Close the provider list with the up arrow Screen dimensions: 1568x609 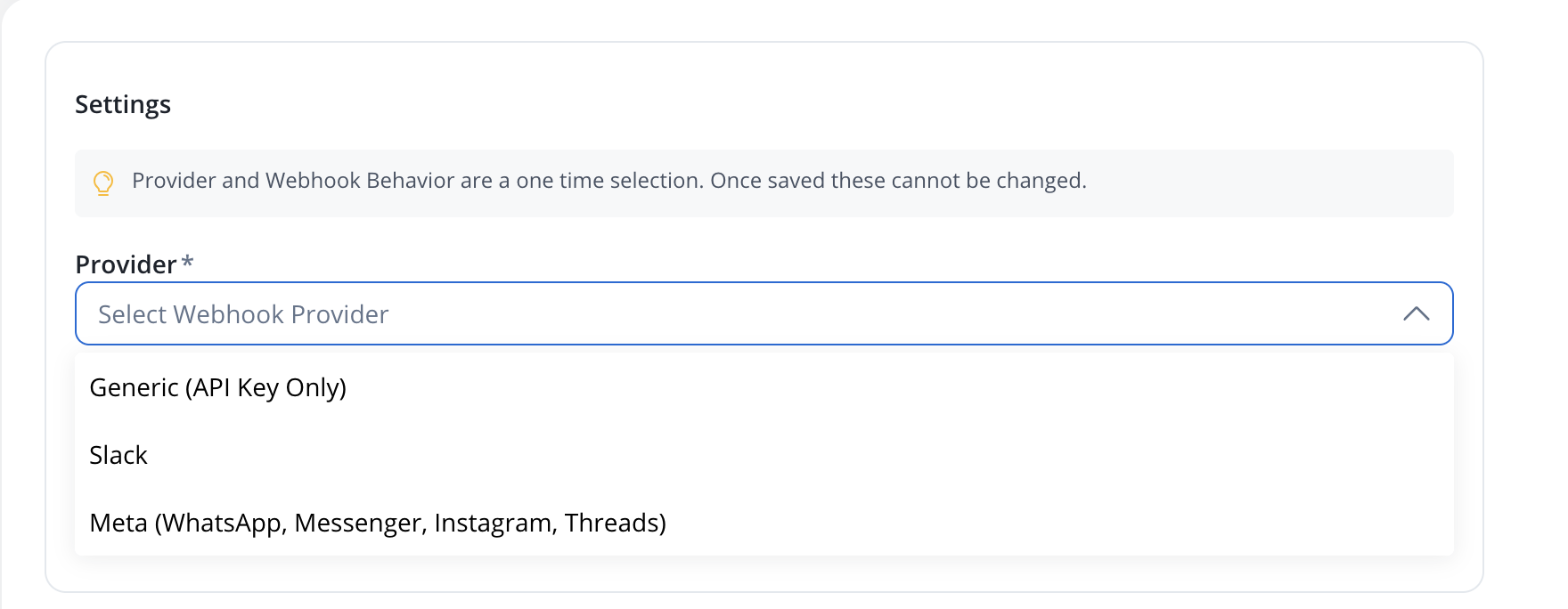[x=1416, y=313]
